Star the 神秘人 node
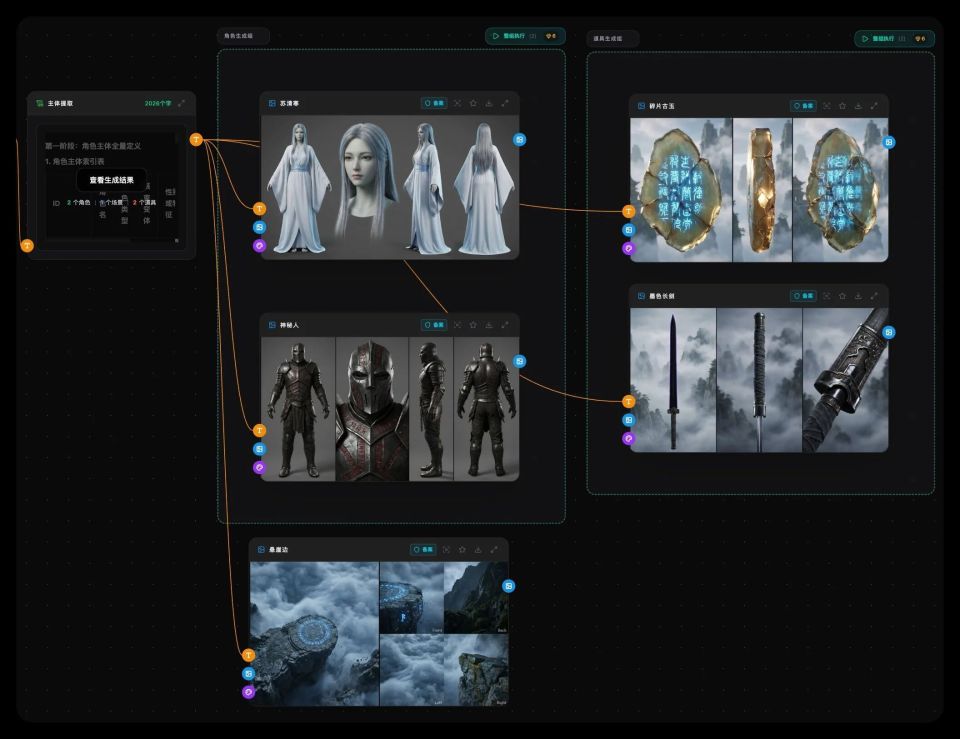This screenshot has width=960, height=739. tap(473, 325)
